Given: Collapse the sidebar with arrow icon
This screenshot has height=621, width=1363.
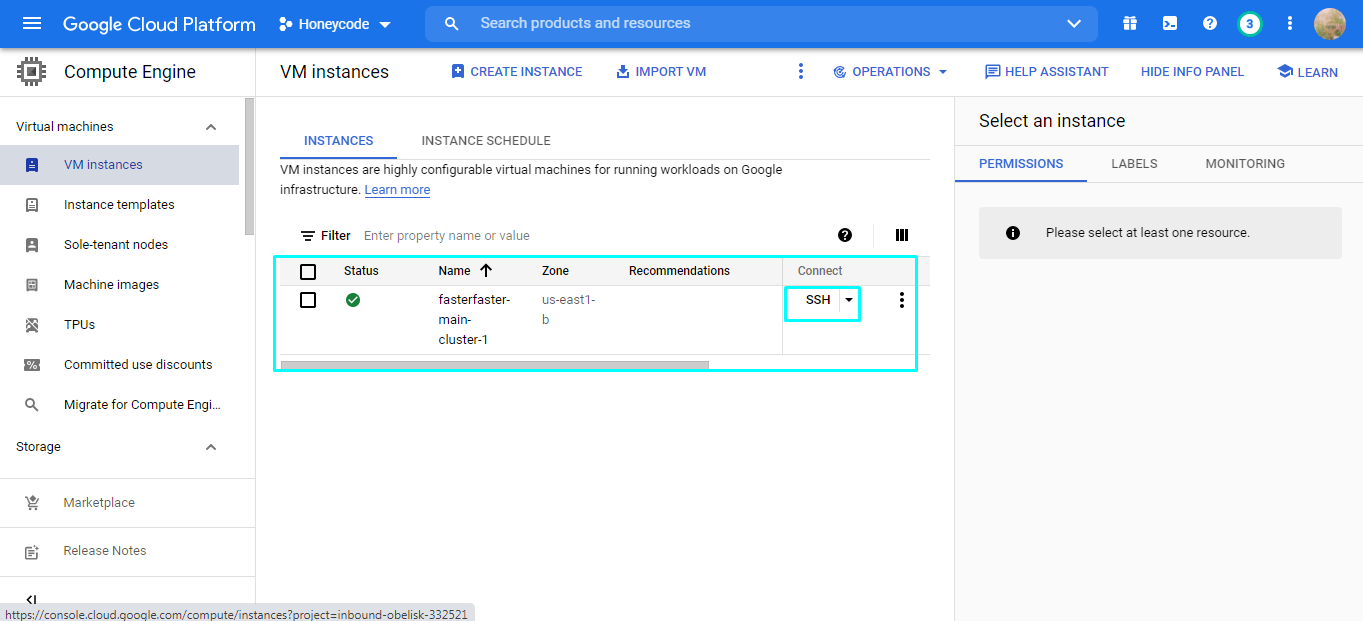Looking at the screenshot, I should pyautogui.click(x=31, y=600).
